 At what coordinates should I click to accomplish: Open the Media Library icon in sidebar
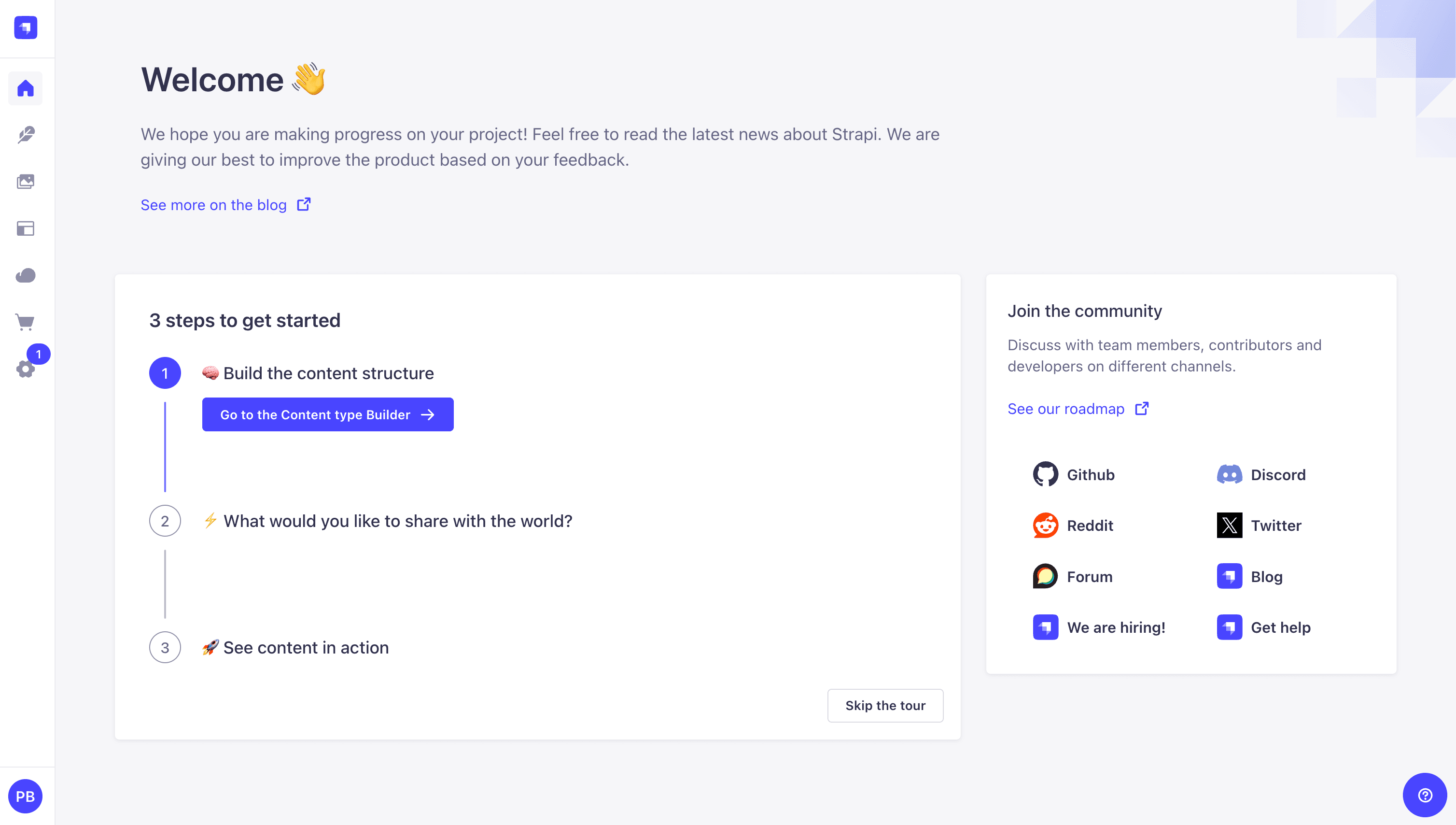pos(26,182)
